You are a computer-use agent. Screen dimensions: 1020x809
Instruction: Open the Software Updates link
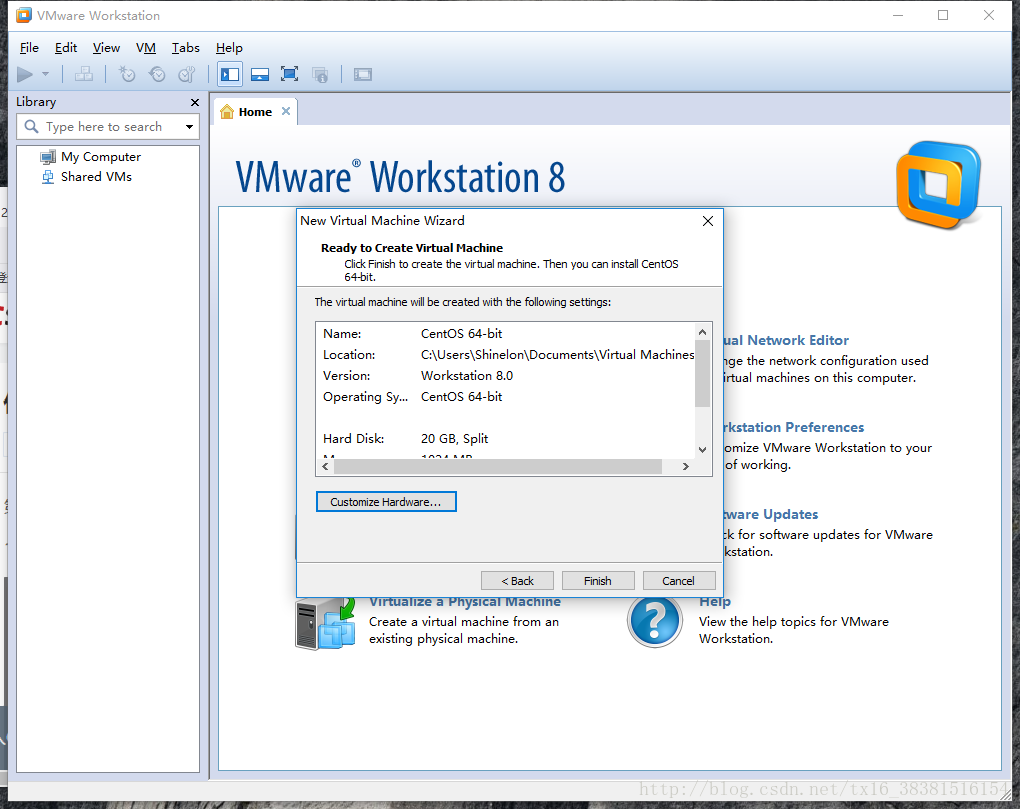[771, 514]
